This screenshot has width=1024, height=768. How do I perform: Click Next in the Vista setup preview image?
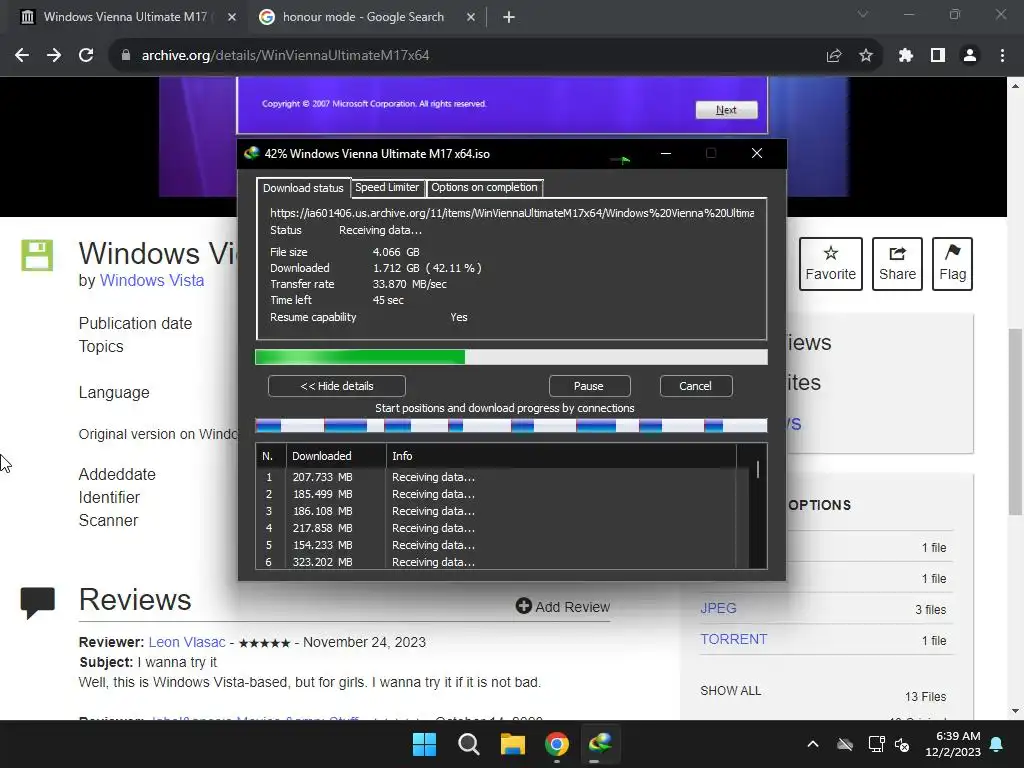[x=726, y=110]
